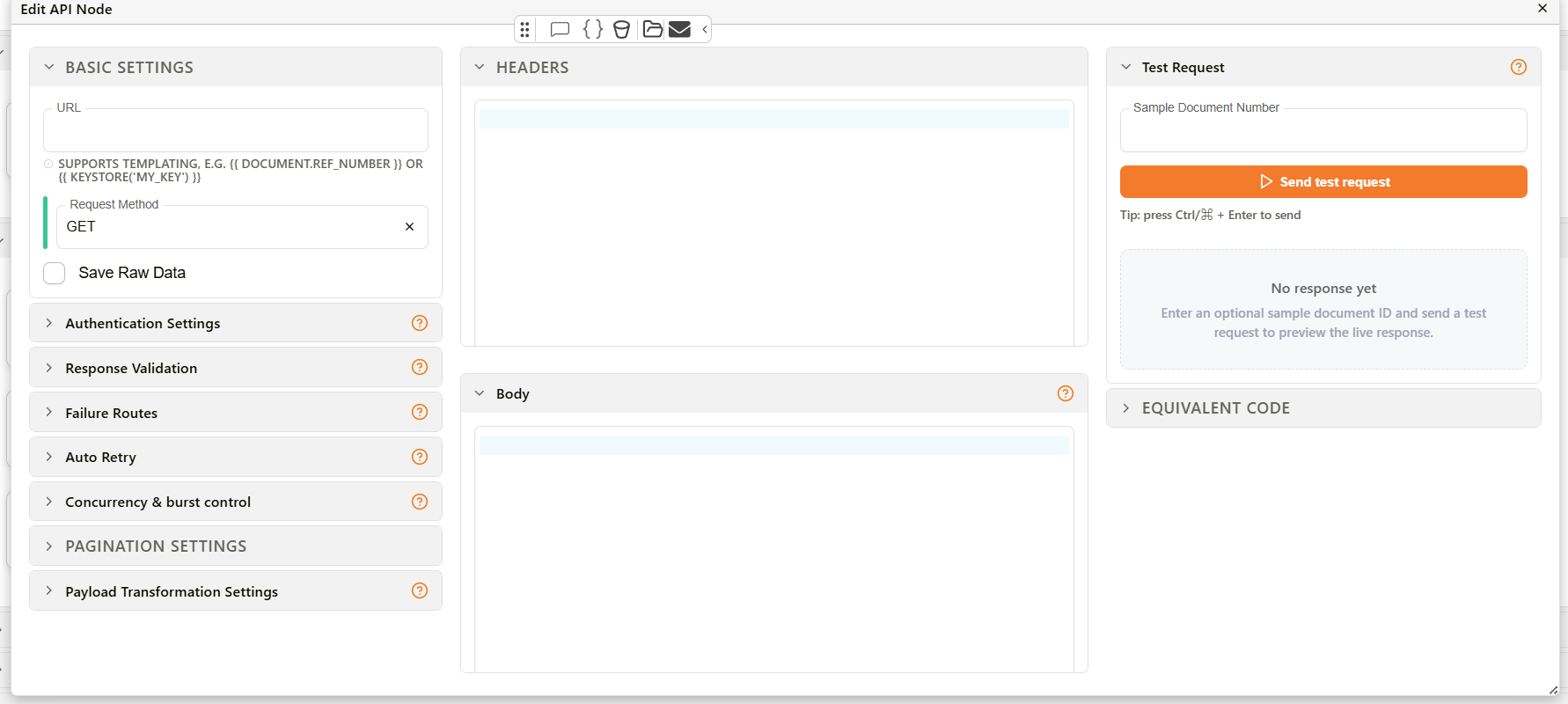This screenshot has height=704, width=1568.
Task: Open help for Concurrency & burst control
Action: pos(420,502)
